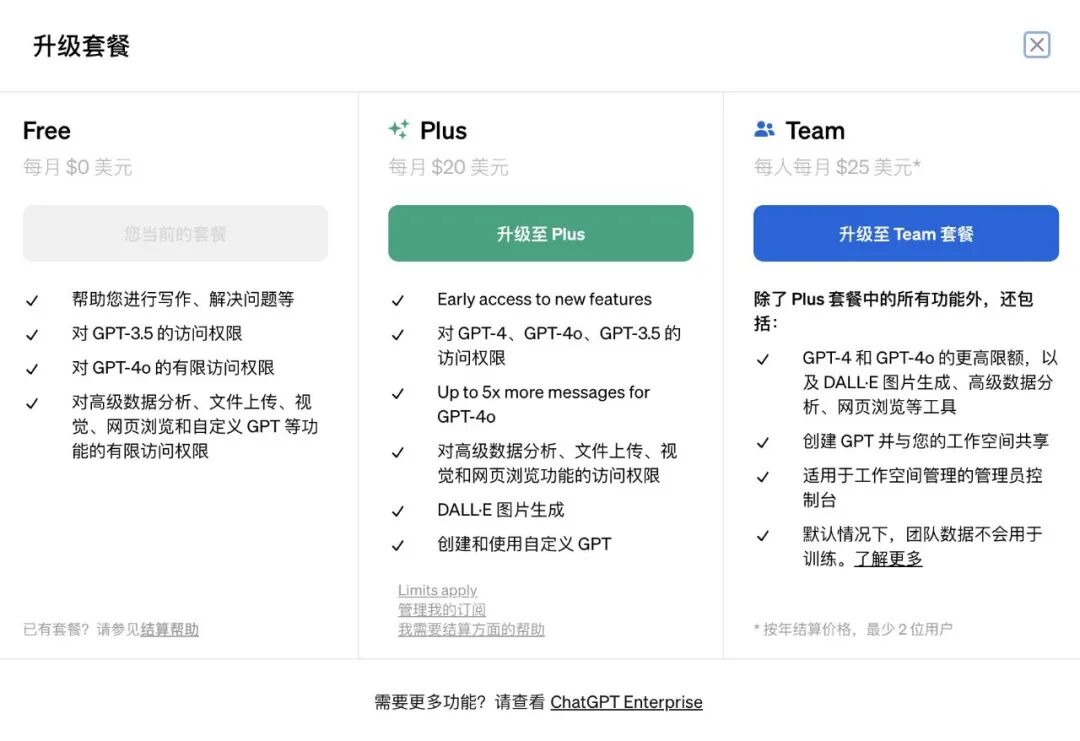Click Up to 5x more messages text
Viewport: 1080px width, 741px height.
(x=543, y=404)
